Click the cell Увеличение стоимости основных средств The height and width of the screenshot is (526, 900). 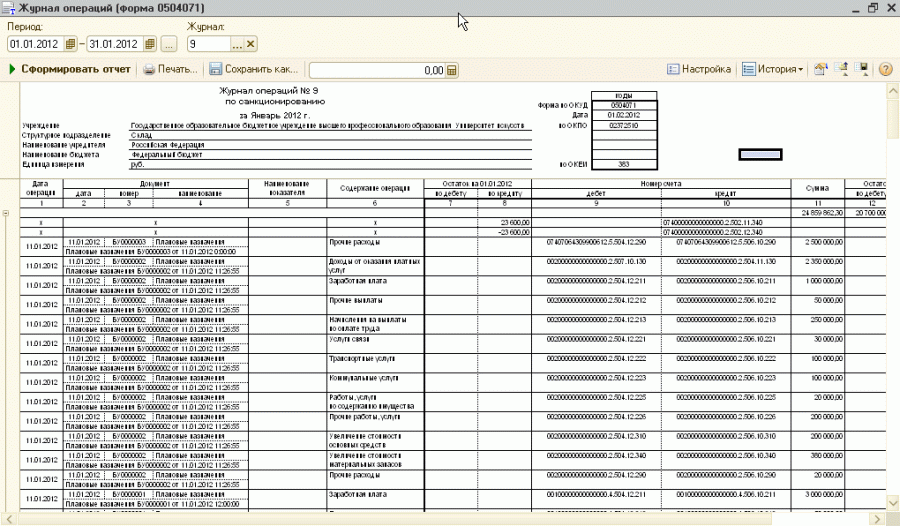pyautogui.click(x=375, y=440)
